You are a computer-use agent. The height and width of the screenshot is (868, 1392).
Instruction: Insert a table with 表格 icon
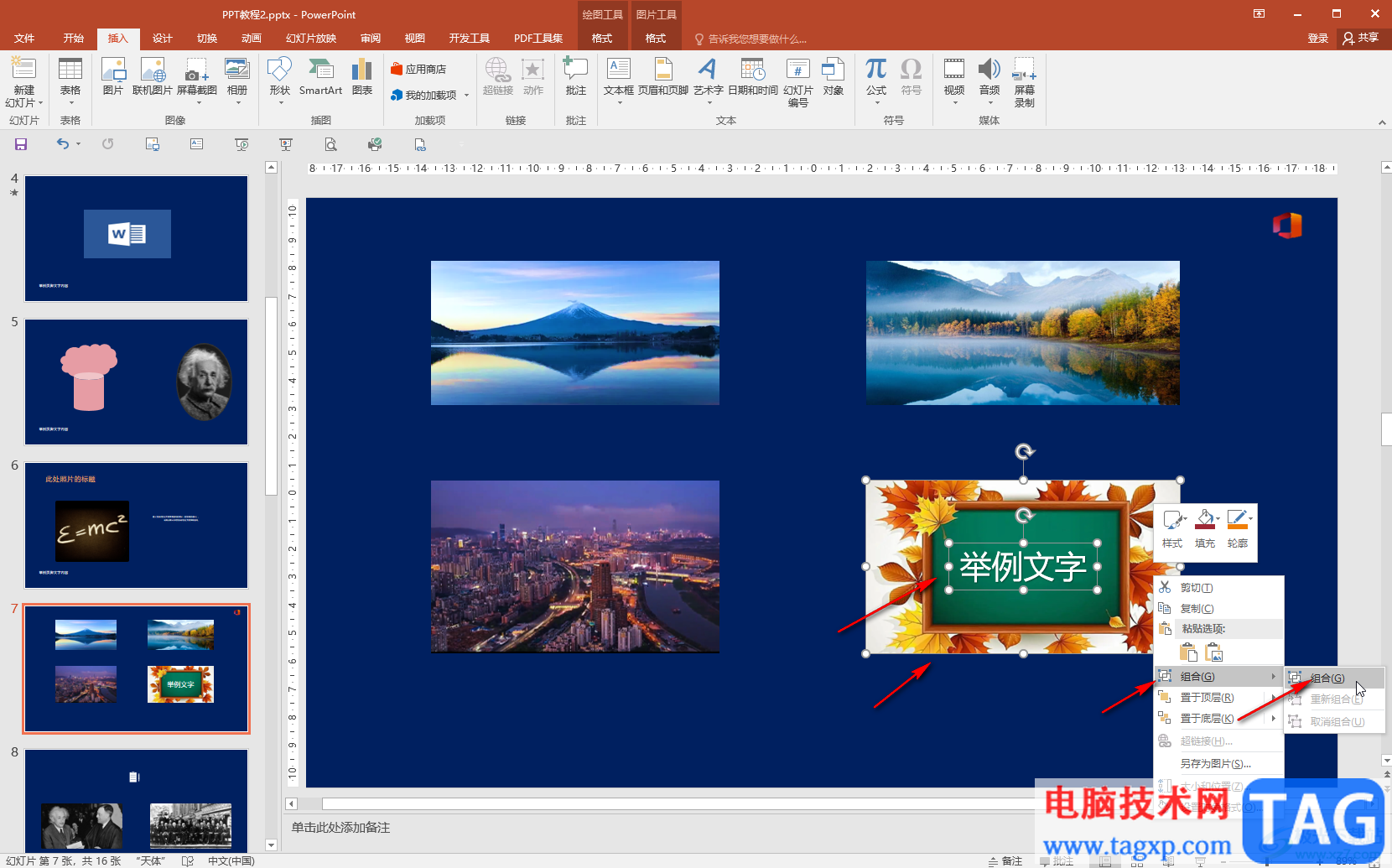point(70,77)
